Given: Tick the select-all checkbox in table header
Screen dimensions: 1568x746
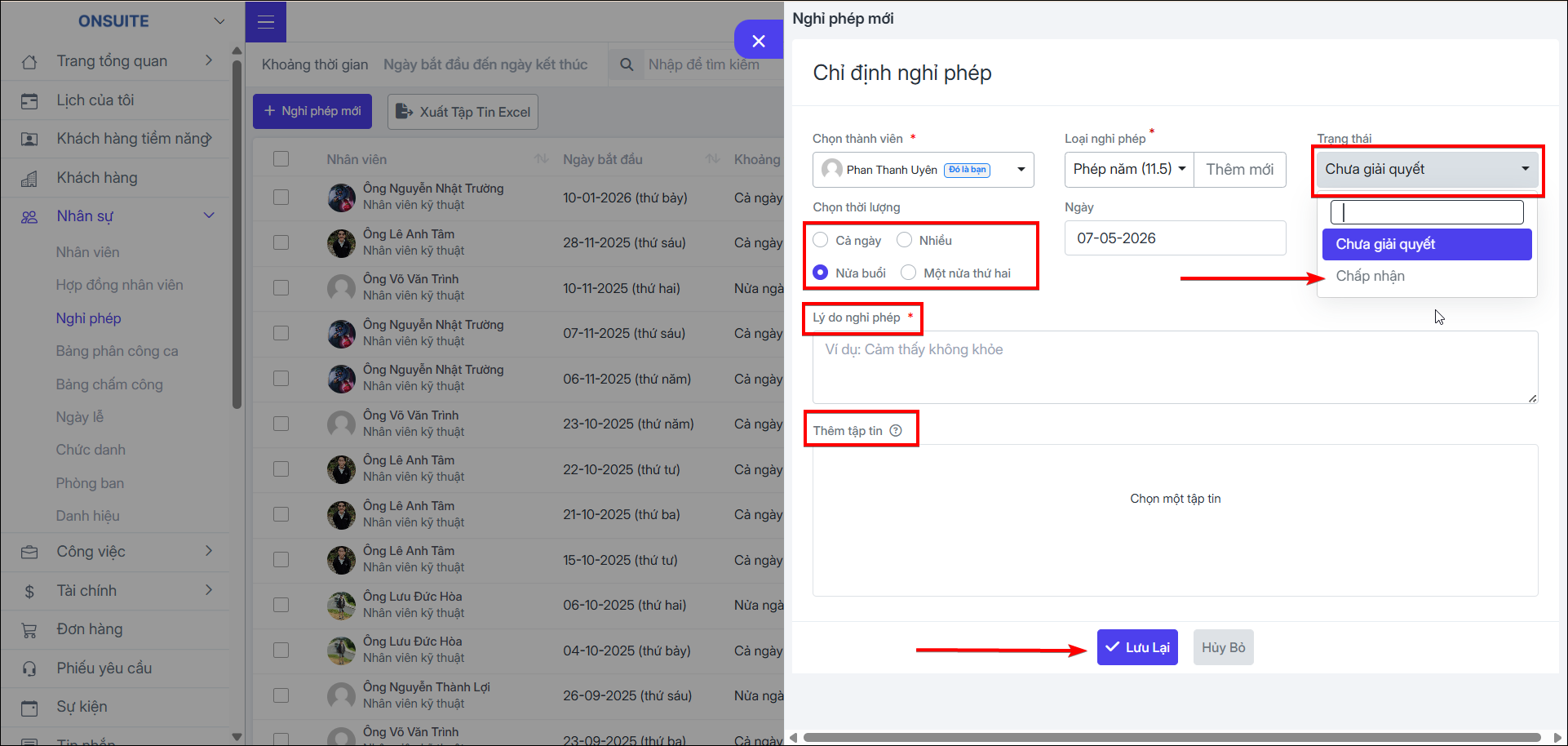Looking at the screenshot, I should pyautogui.click(x=281, y=159).
